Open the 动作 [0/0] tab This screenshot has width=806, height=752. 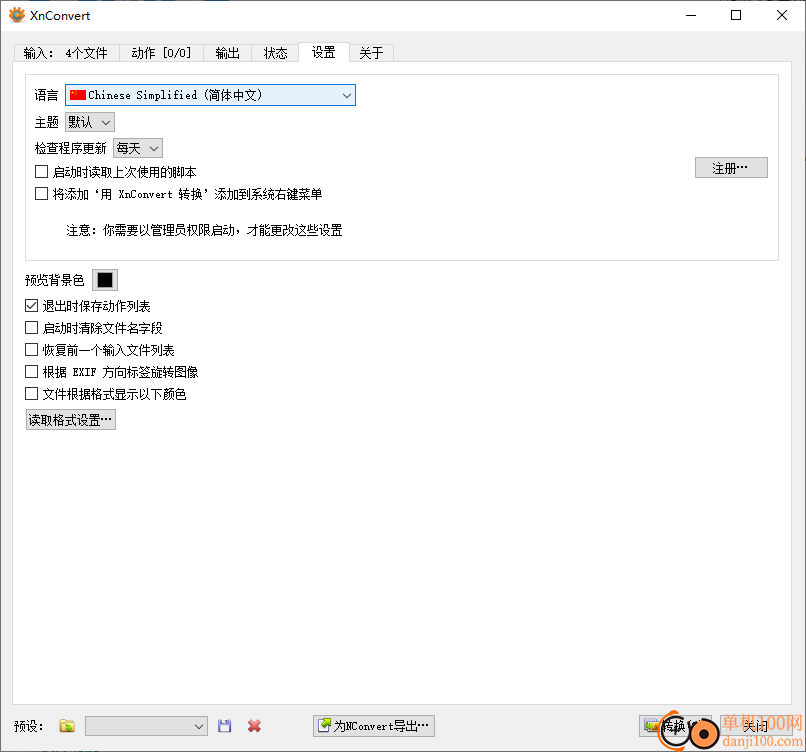click(161, 53)
